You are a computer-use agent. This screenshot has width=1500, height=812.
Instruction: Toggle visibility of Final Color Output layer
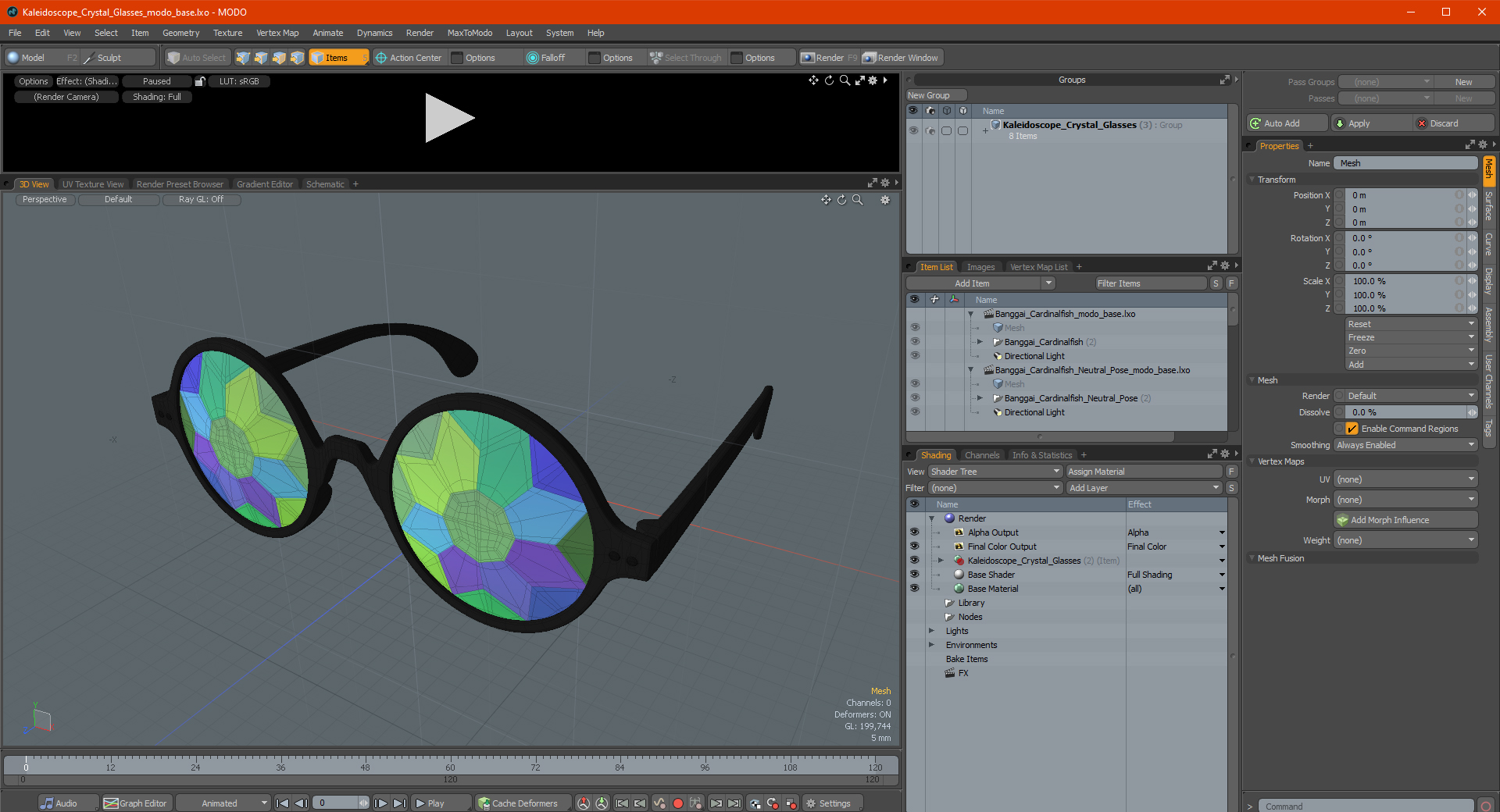[914, 547]
